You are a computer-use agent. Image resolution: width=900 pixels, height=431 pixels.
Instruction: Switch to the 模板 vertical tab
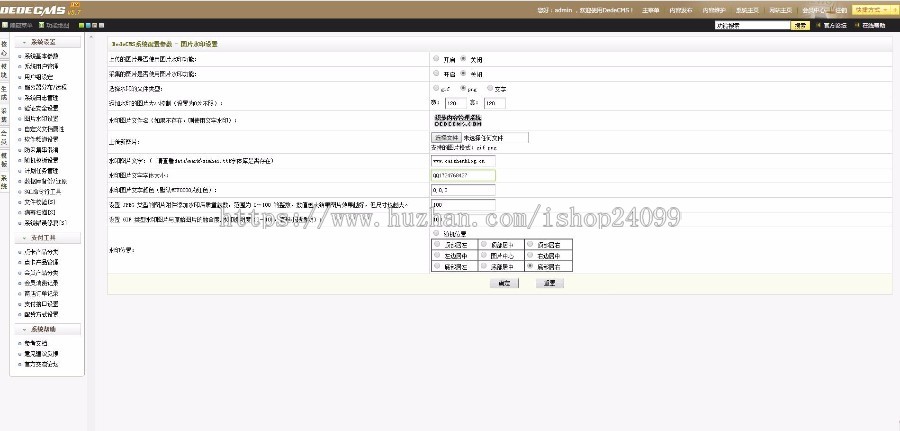click(4, 160)
